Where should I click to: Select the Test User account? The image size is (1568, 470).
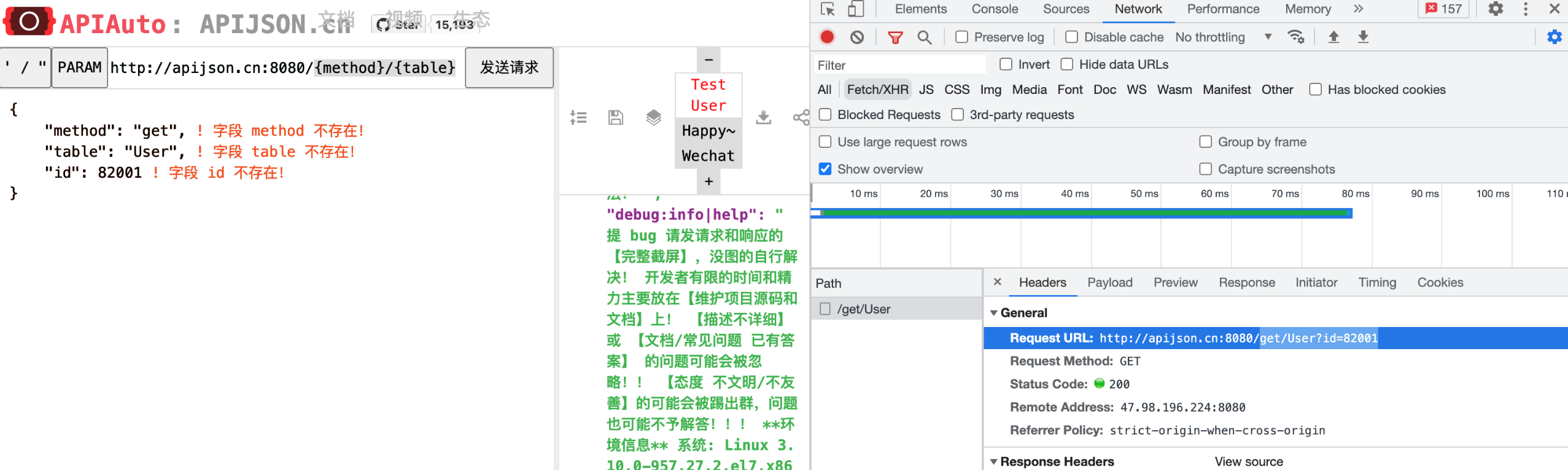[708, 95]
